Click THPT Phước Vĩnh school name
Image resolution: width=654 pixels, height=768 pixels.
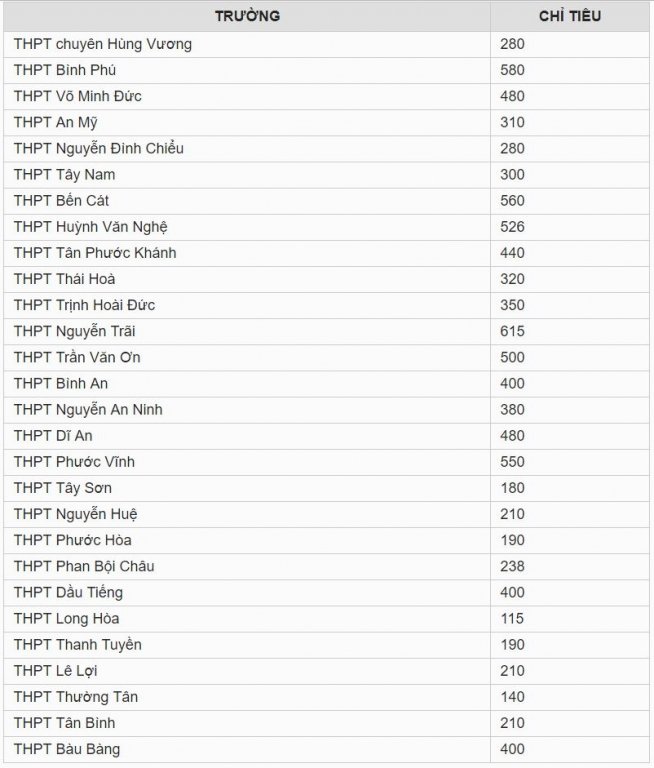pos(74,462)
